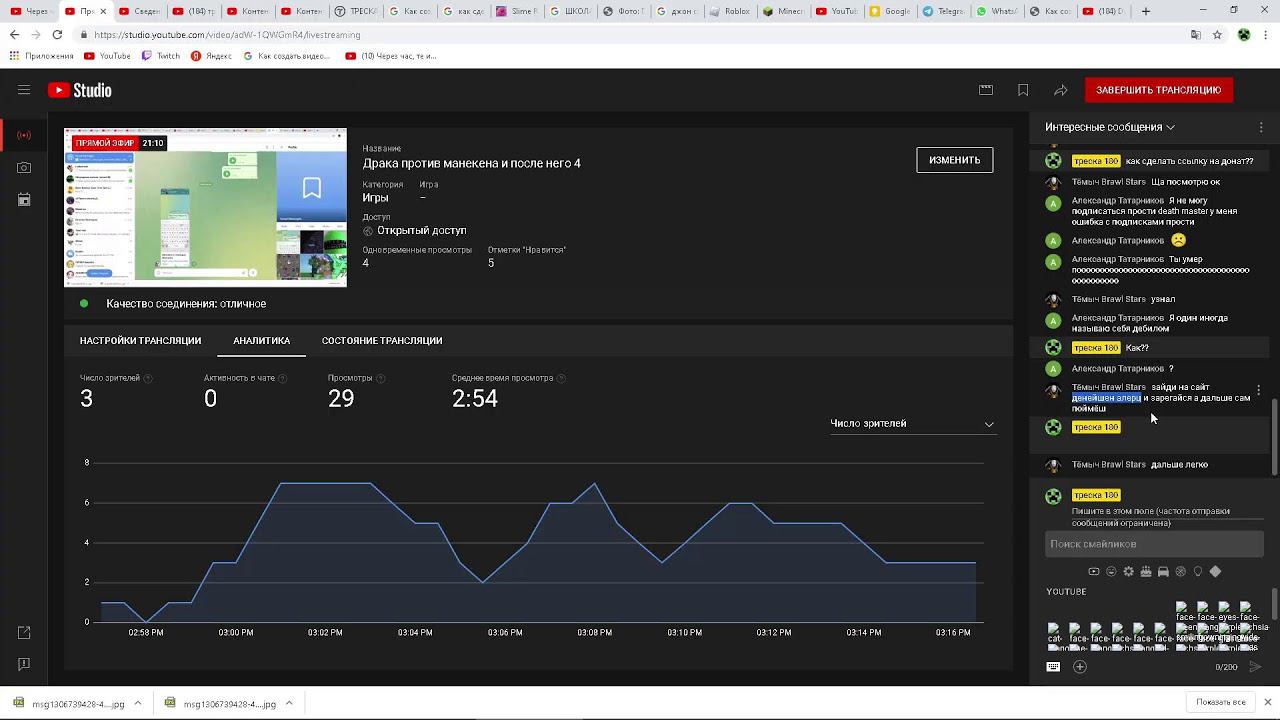This screenshot has width=1280, height=720.
Task: Open the Chrome profile avatar
Action: (1244, 34)
